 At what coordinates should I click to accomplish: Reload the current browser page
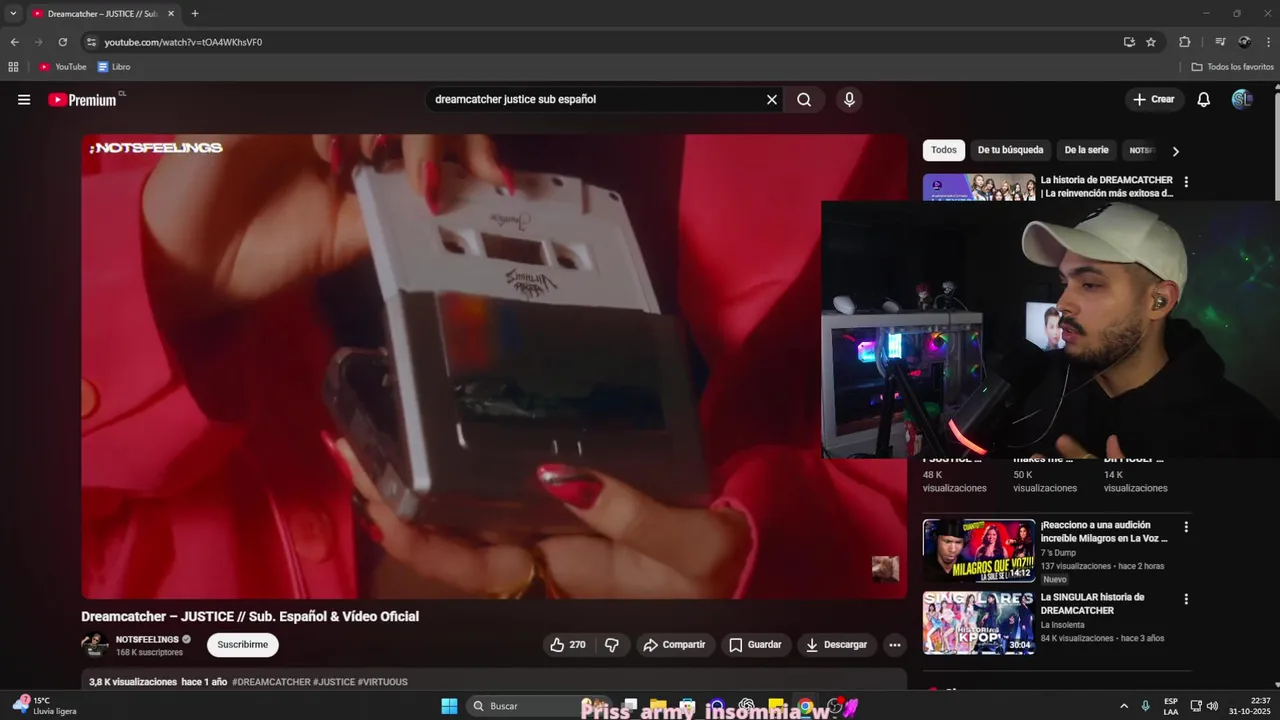coord(62,42)
